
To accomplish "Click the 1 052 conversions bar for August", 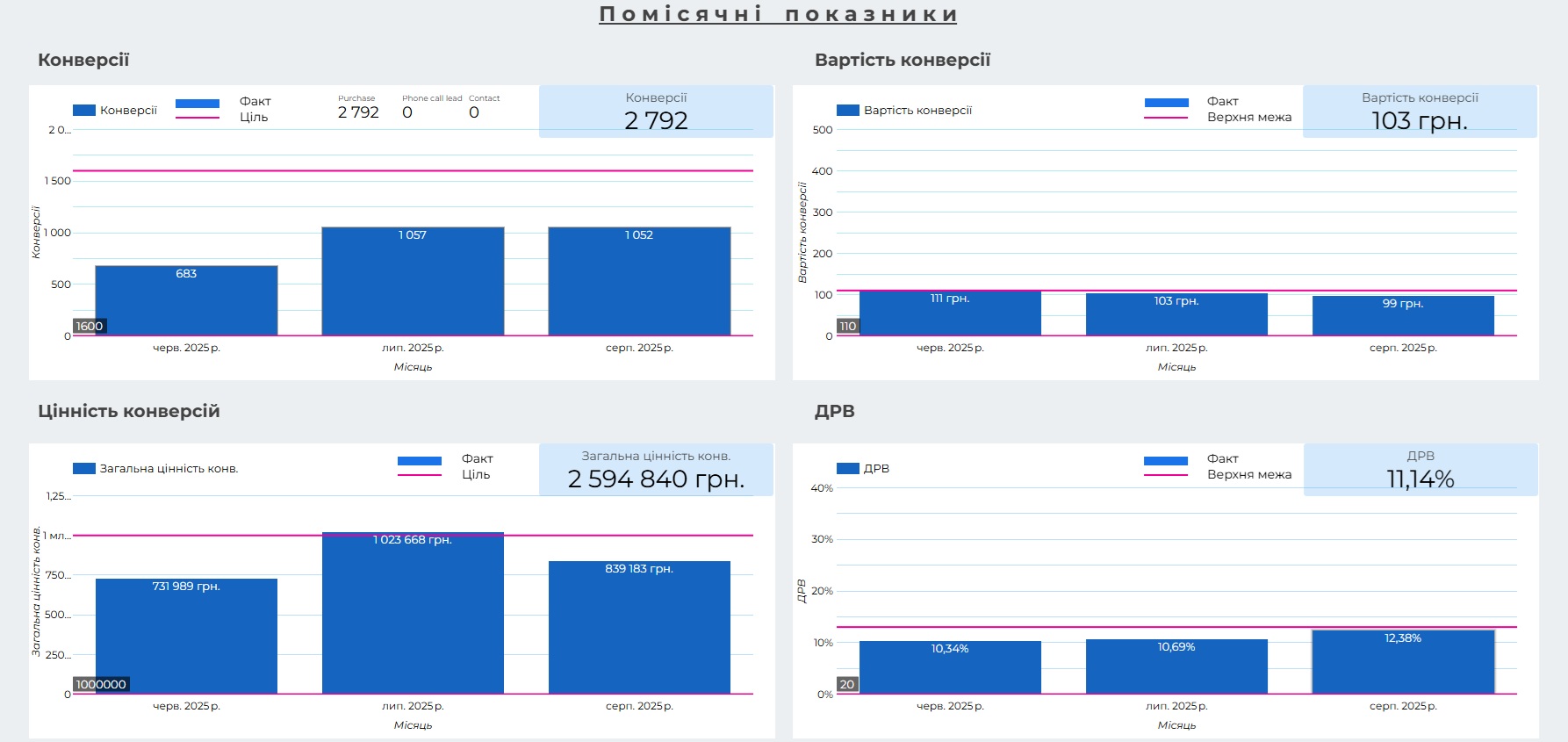I will 639,282.
